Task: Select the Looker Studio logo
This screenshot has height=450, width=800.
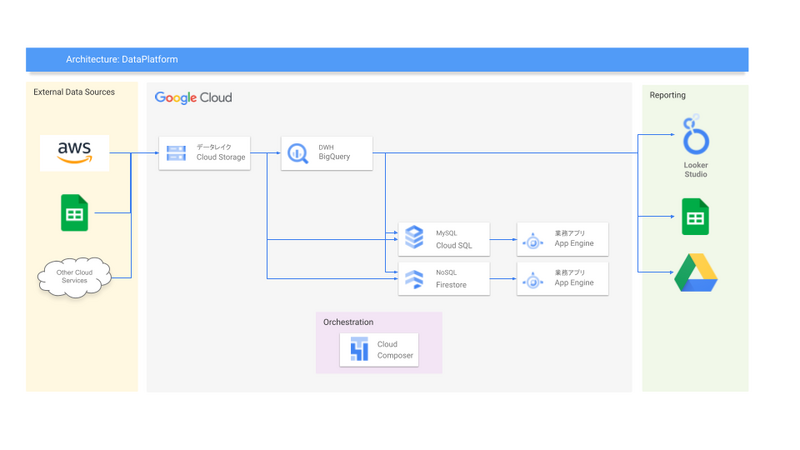Action: (695, 135)
